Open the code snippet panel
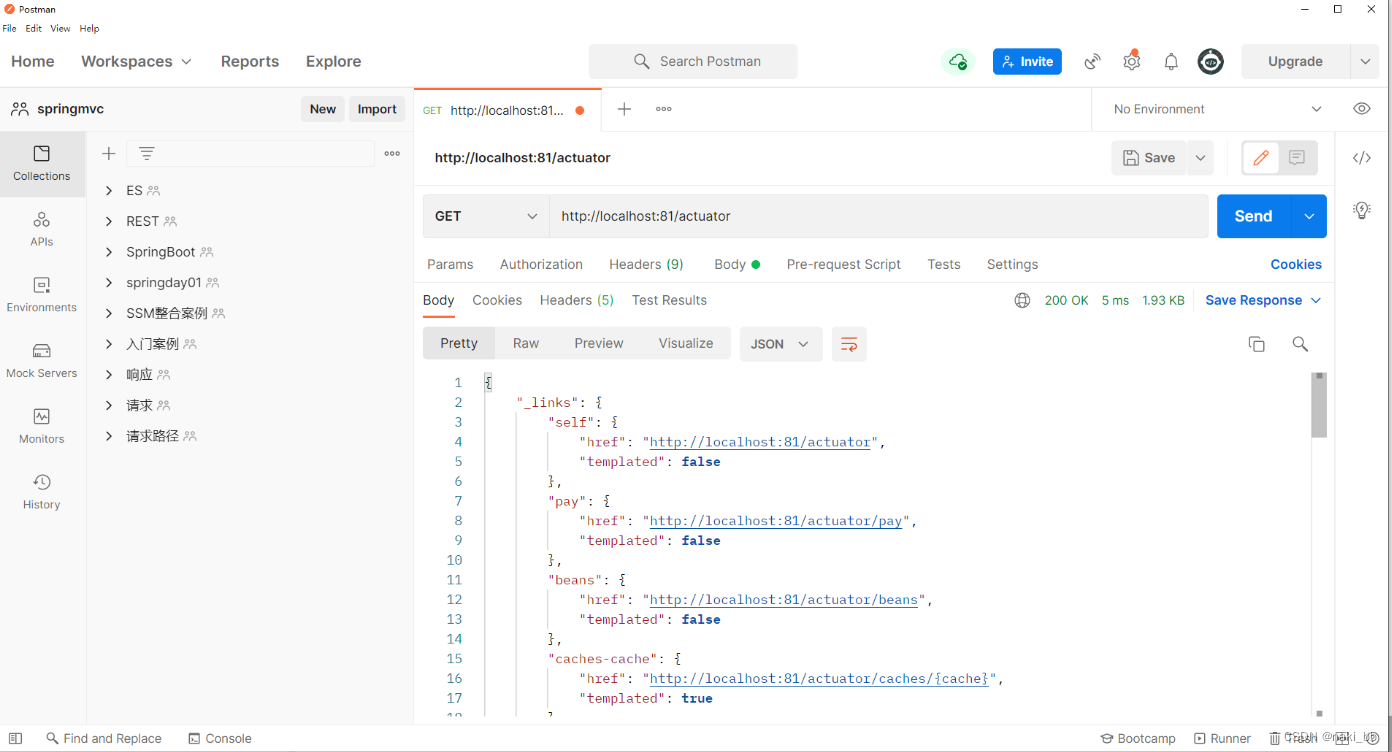This screenshot has width=1392, height=752. pos(1360,157)
